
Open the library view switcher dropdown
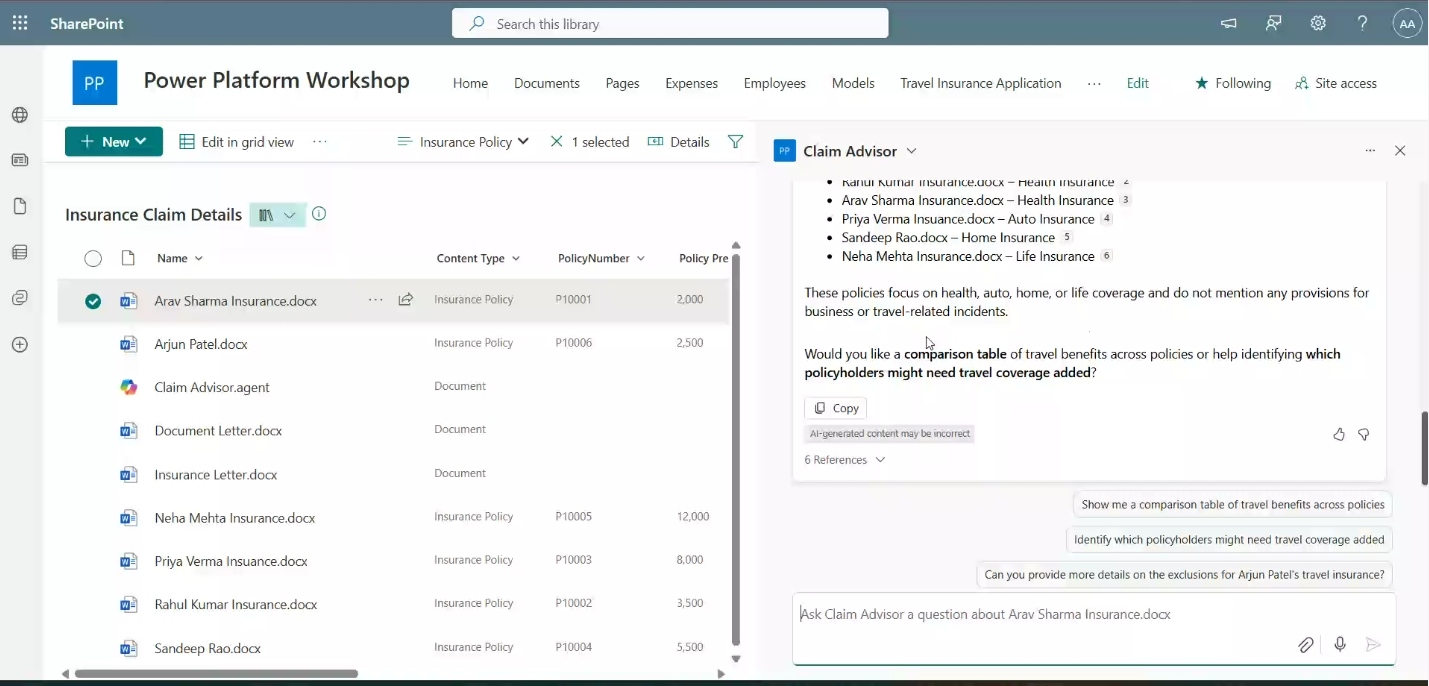pos(278,214)
